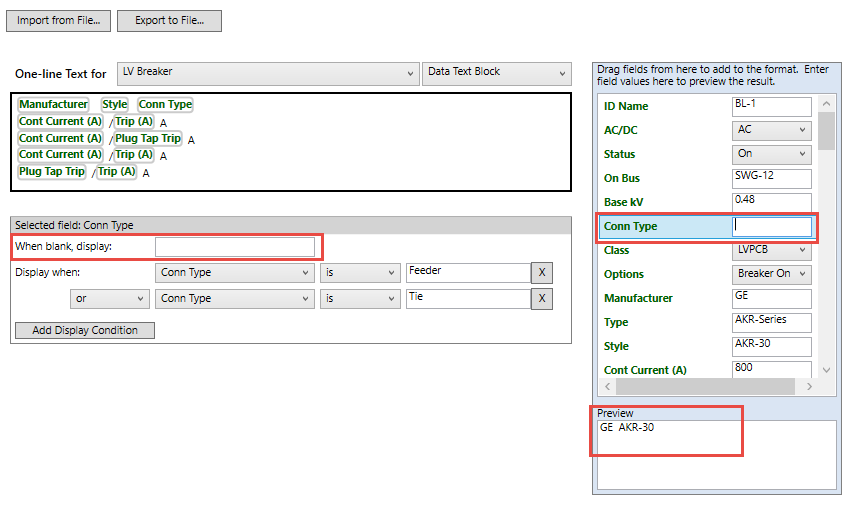Open the first condition's 'is' operator dropdown
The width and height of the screenshot is (862, 505).
(x=360, y=273)
